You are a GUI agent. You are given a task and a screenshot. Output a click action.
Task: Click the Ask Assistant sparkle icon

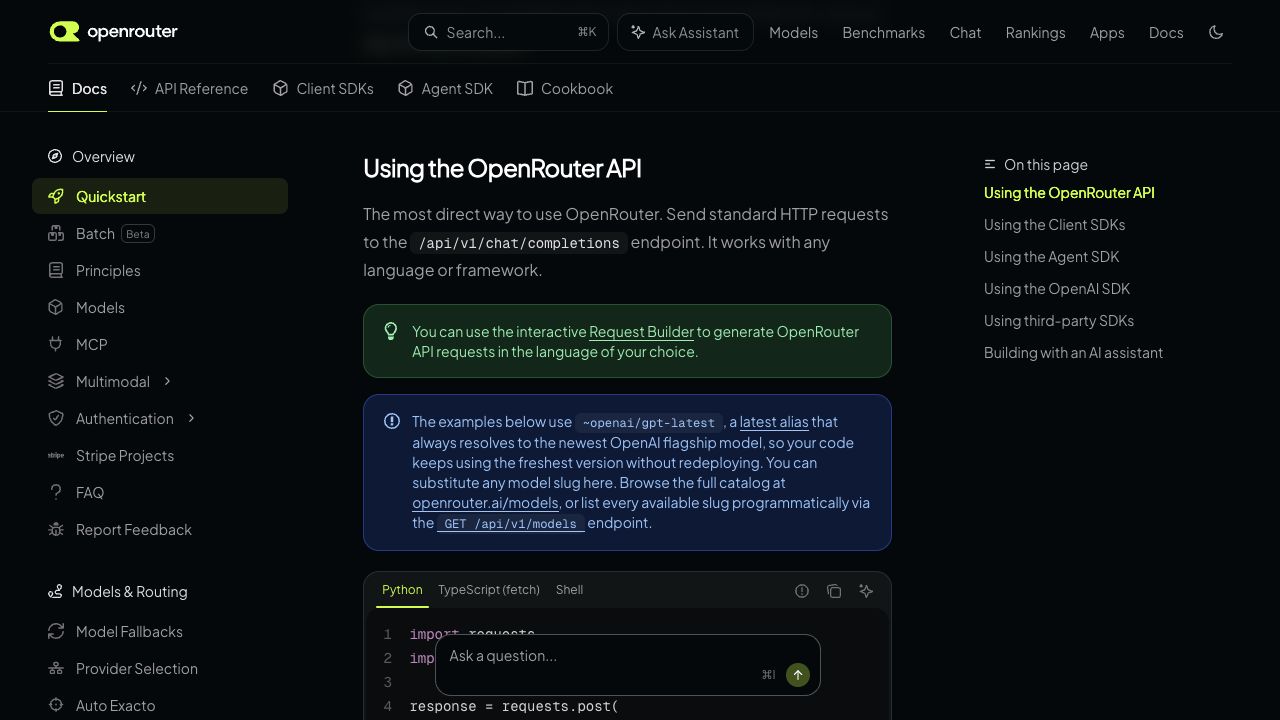coord(638,32)
